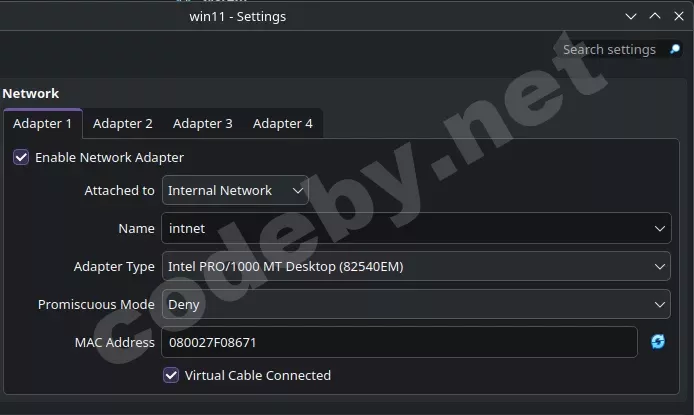The height and width of the screenshot is (415, 694).
Task: Click the Network section heading
Action: tap(31, 93)
